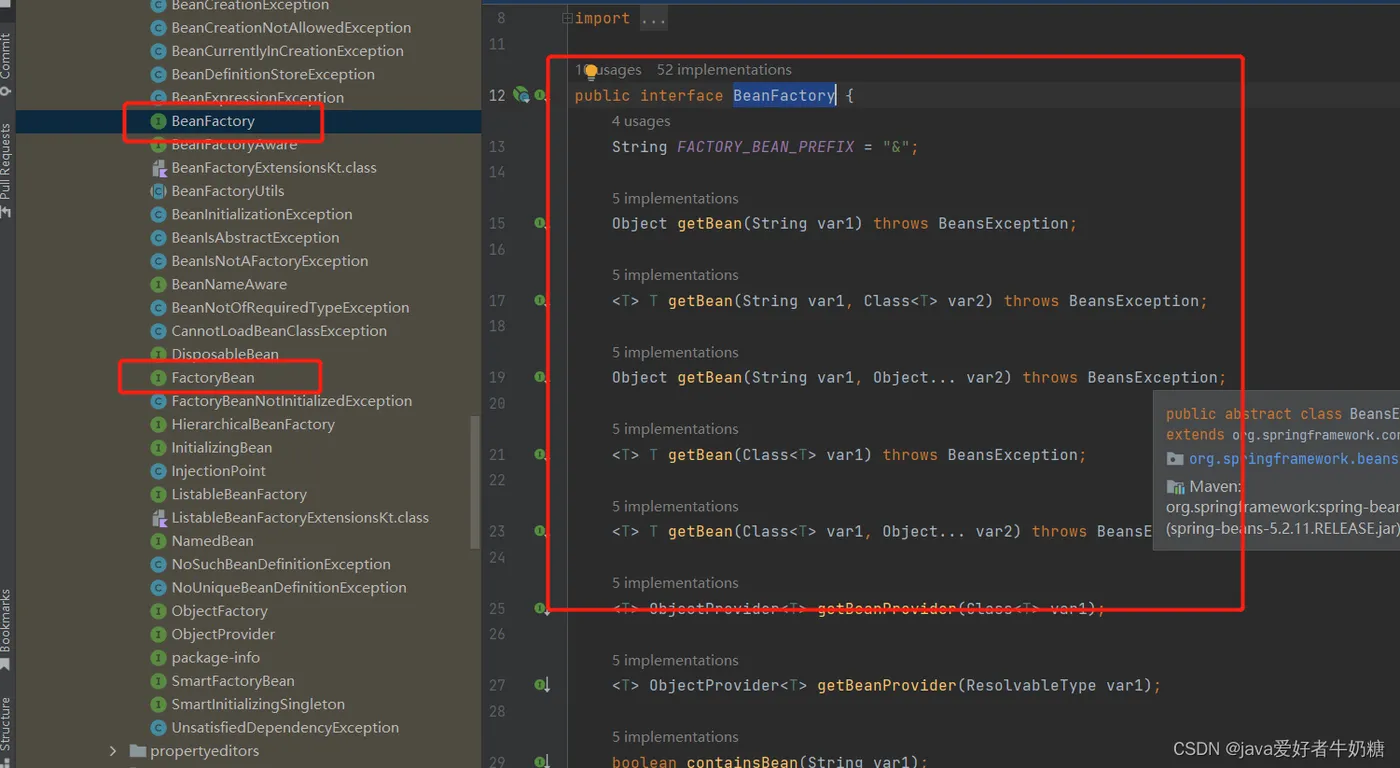This screenshot has height=768, width=1400.
Task: Open 5 implementations hint above line 17
Action: pos(675,275)
